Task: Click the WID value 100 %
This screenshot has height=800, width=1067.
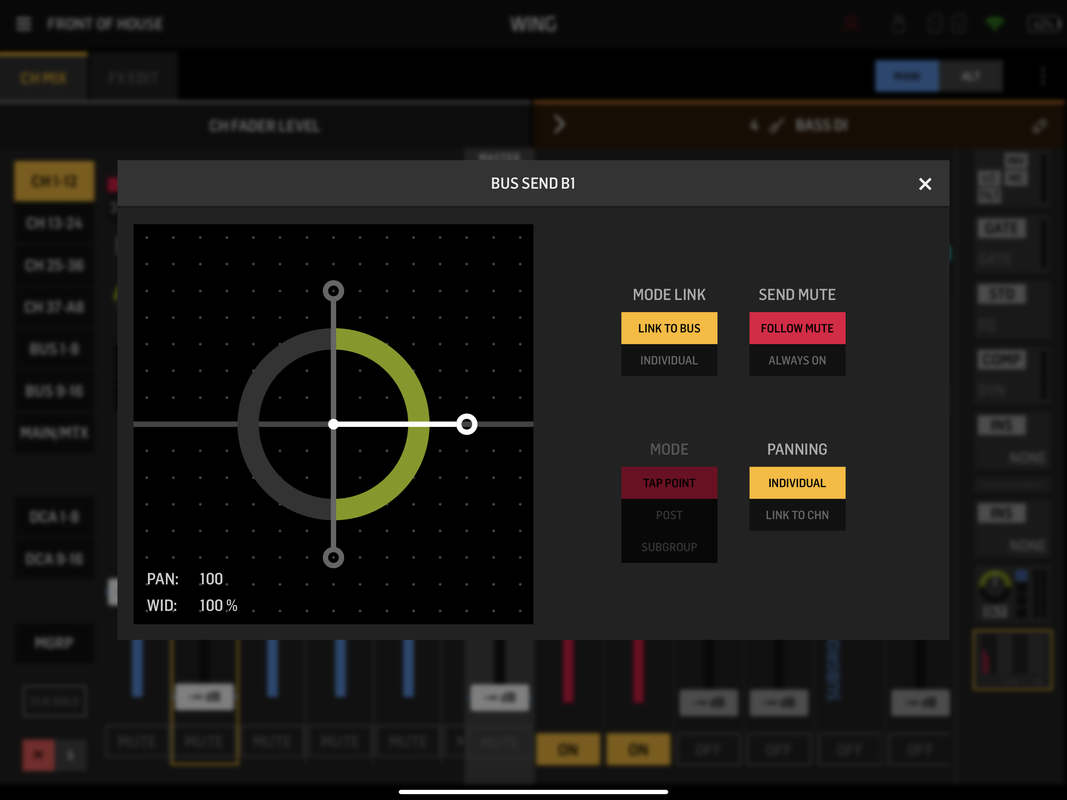Action: [218, 605]
